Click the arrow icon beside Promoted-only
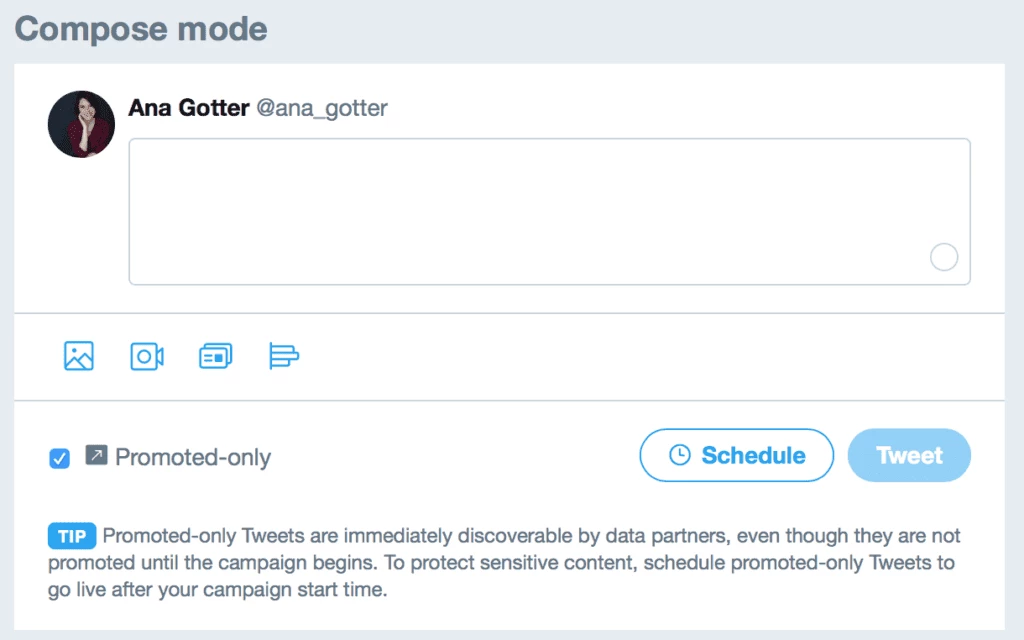The image size is (1024, 640). (x=96, y=455)
